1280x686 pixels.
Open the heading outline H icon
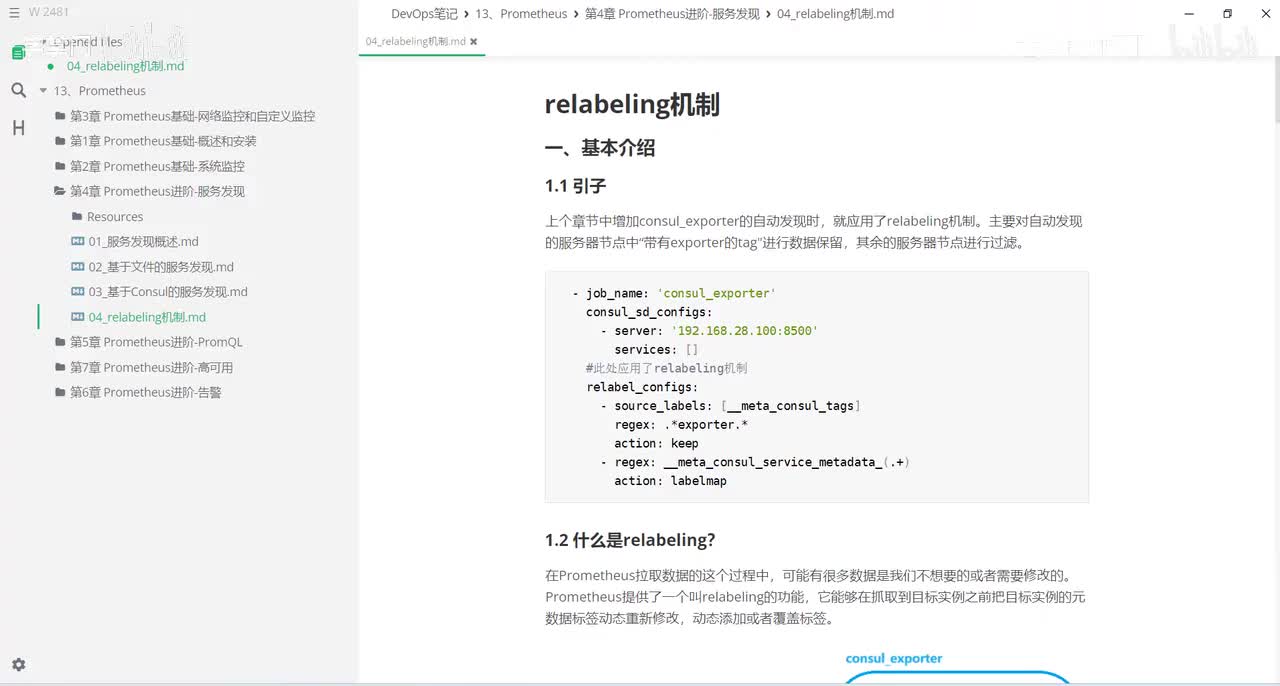(x=18, y=128)
